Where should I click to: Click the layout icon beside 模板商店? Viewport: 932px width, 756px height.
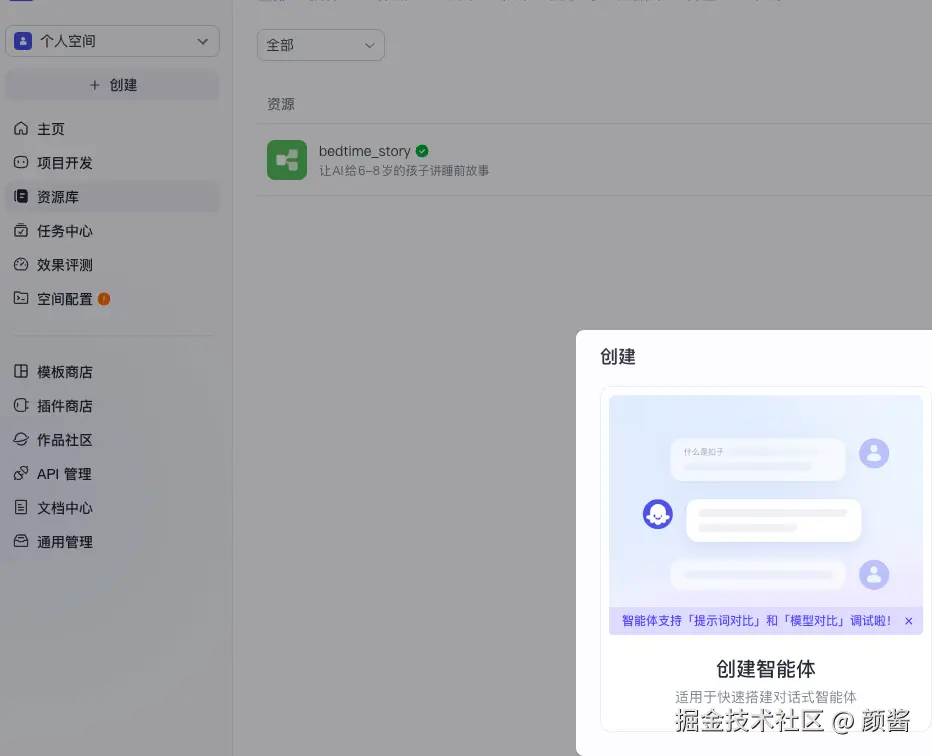click(x=21, y=371)
